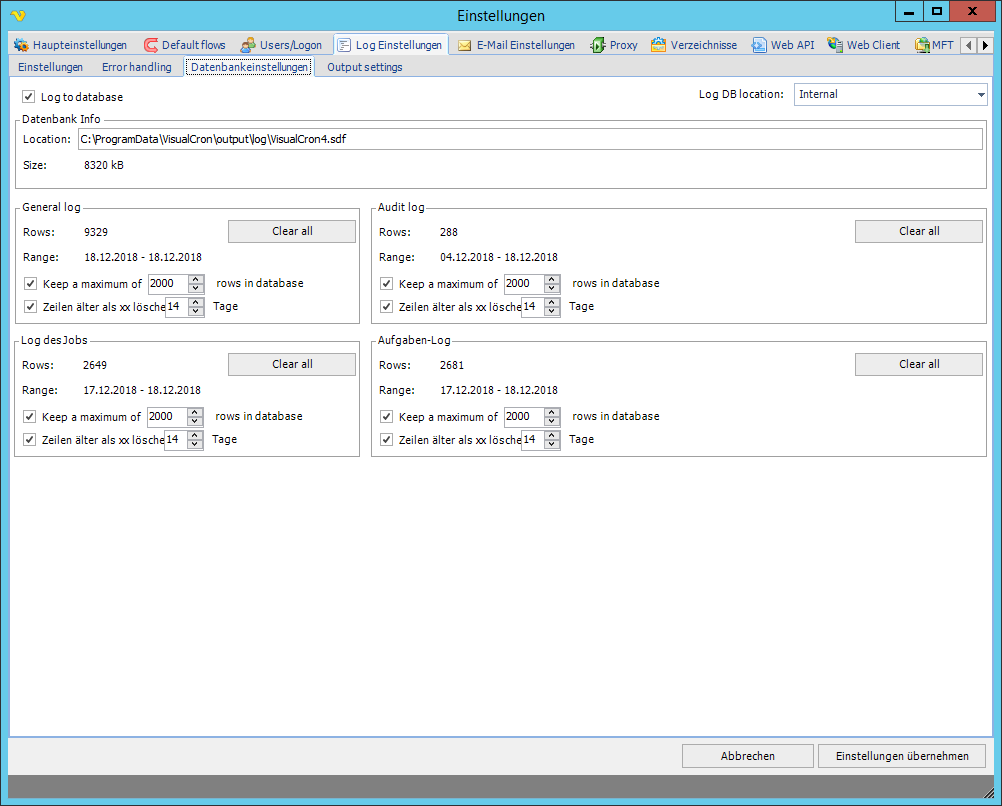Click the Default flows tab icon

coord(151,45)
